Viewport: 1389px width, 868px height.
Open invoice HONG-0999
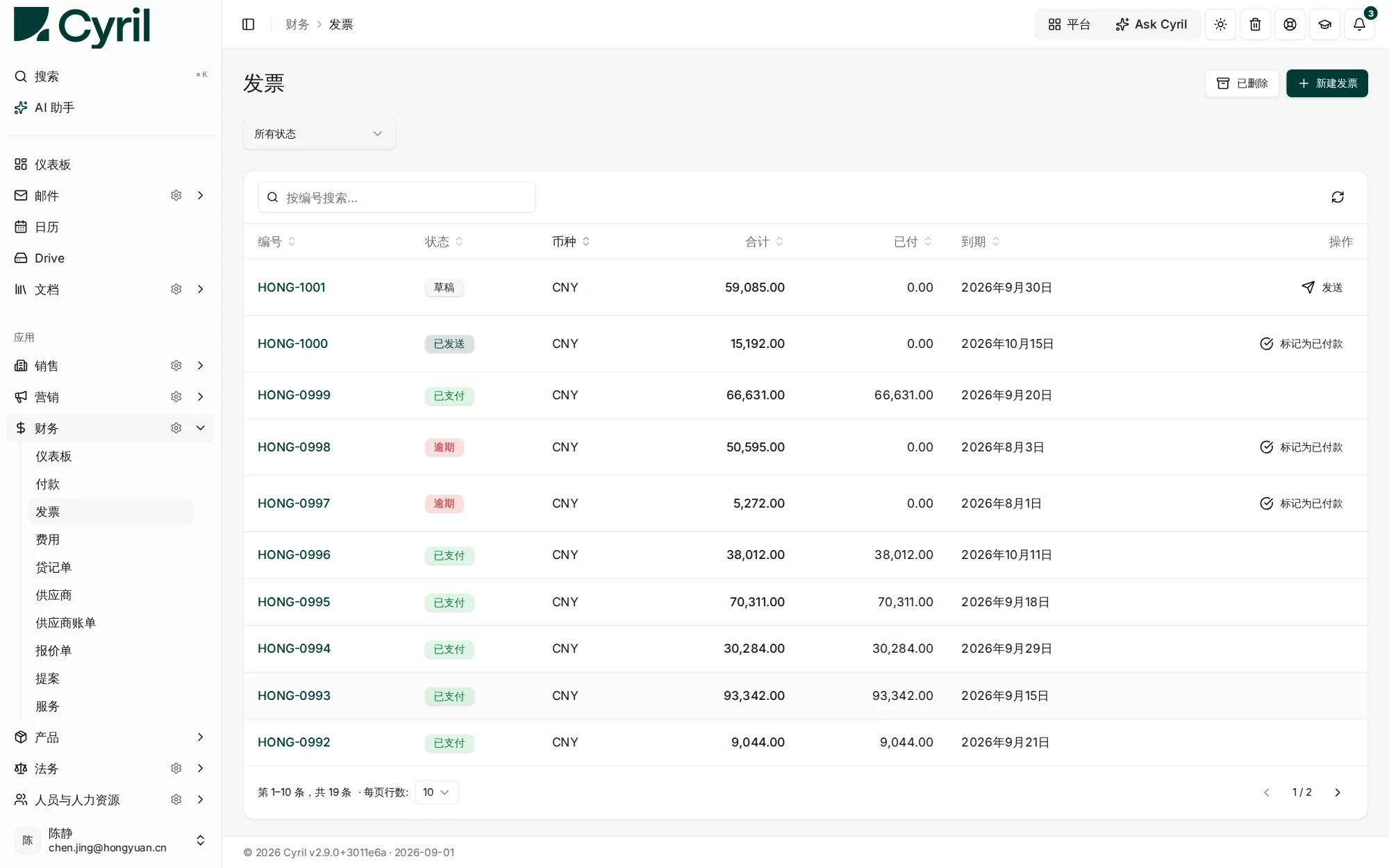[x=294, y=395]
